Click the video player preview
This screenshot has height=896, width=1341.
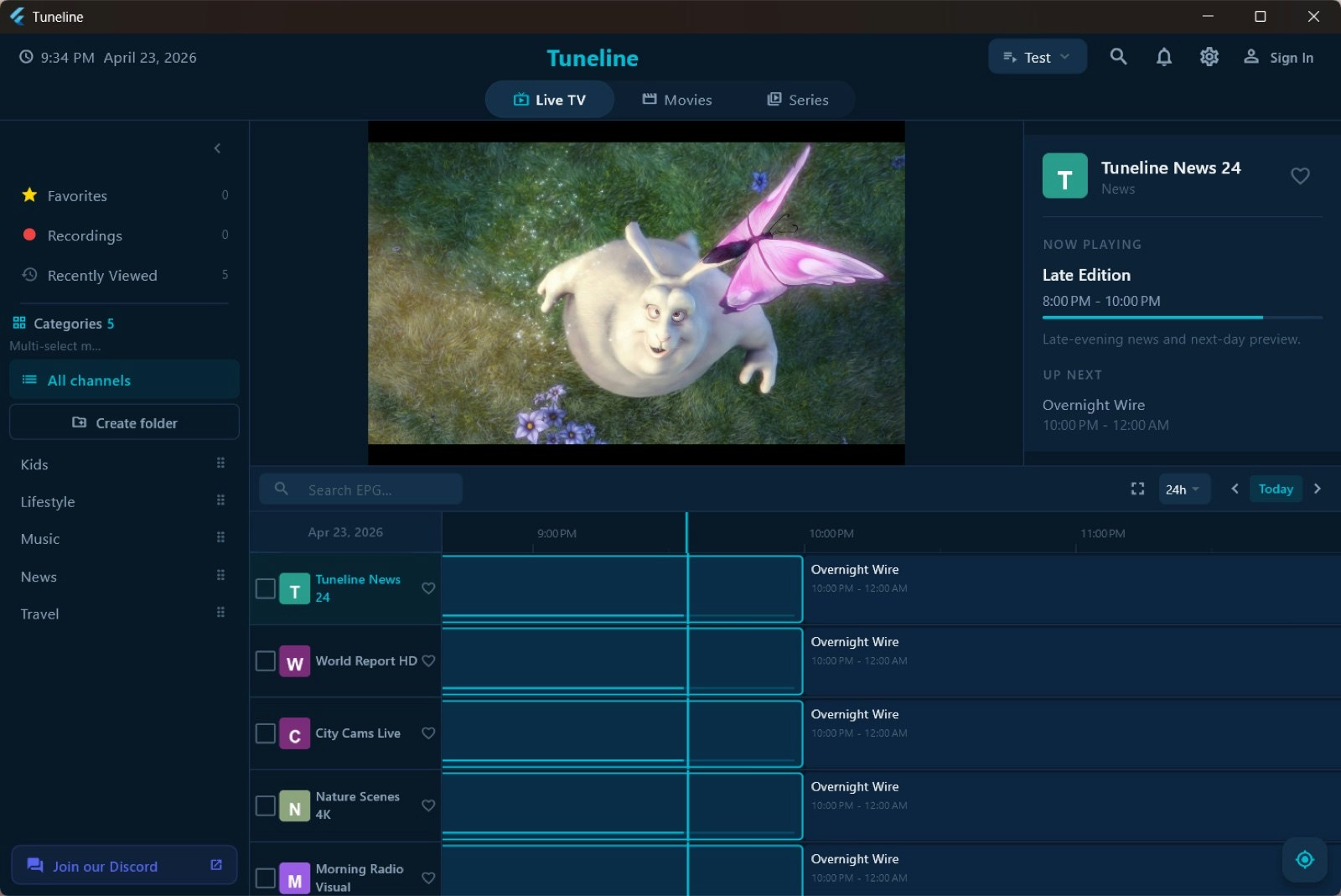[636, 293]
